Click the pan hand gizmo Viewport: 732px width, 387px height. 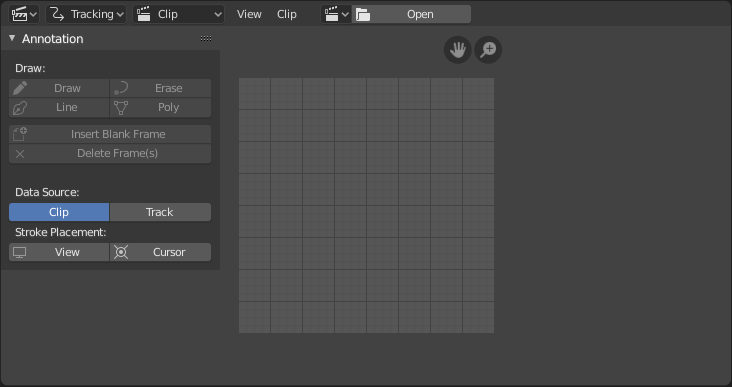458,49
